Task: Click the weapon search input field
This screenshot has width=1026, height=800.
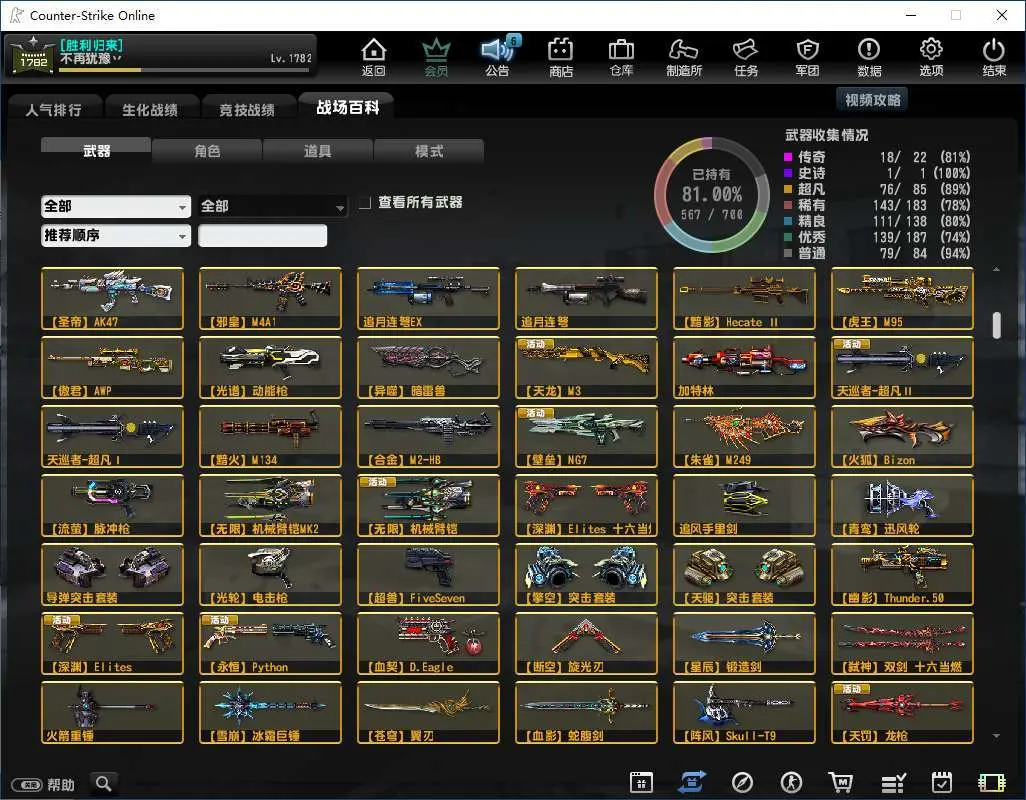Action: [262, 235]
